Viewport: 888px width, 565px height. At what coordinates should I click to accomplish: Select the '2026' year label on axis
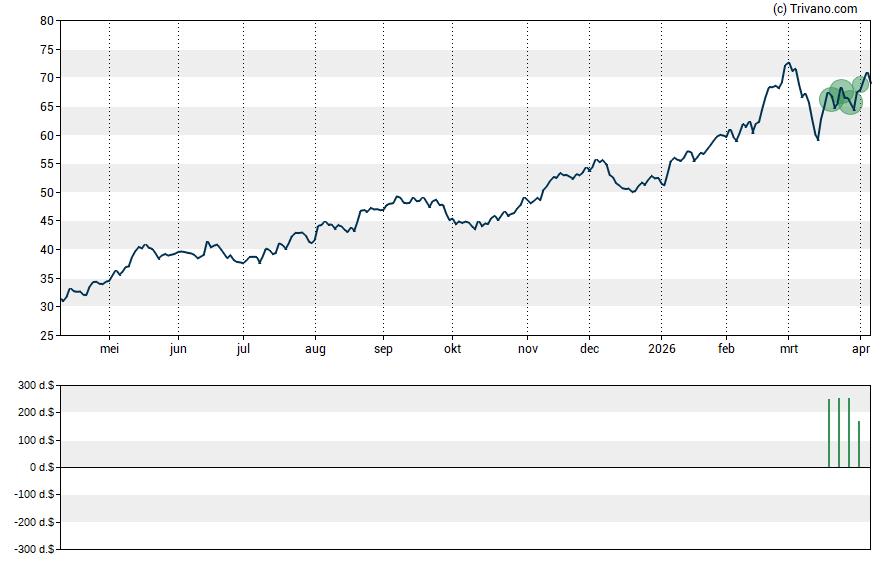click(661, 349)
